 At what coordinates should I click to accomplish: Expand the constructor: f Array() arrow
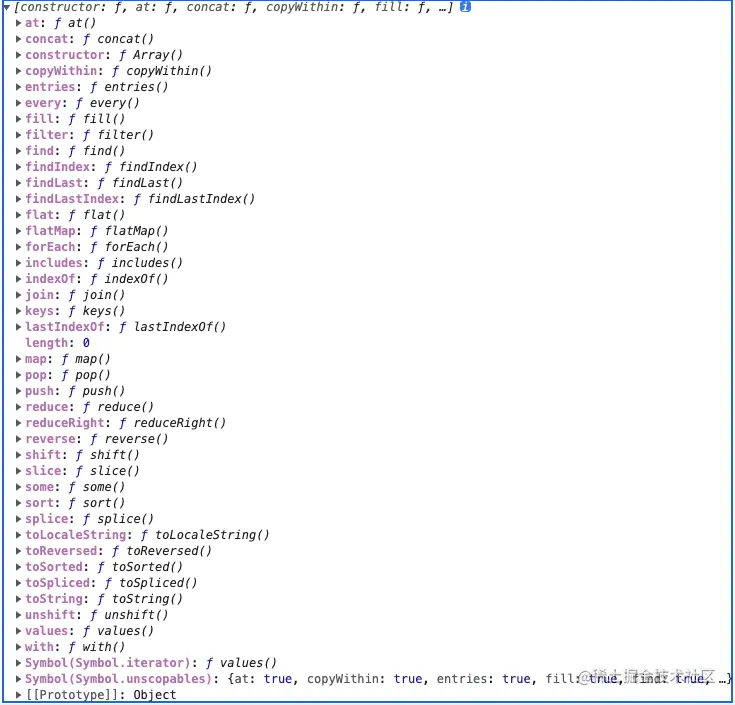[18, 55]
